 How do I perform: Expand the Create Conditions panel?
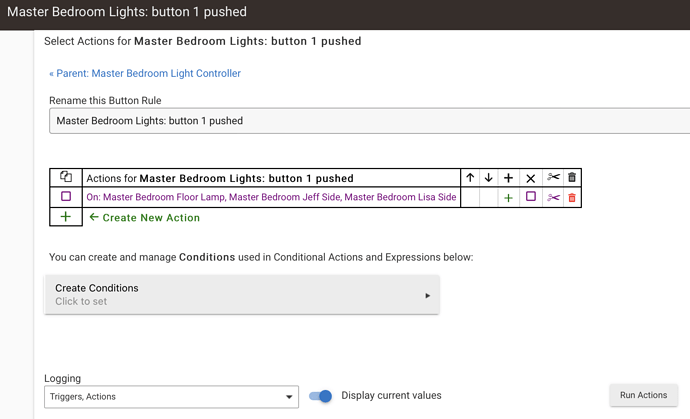242,294
